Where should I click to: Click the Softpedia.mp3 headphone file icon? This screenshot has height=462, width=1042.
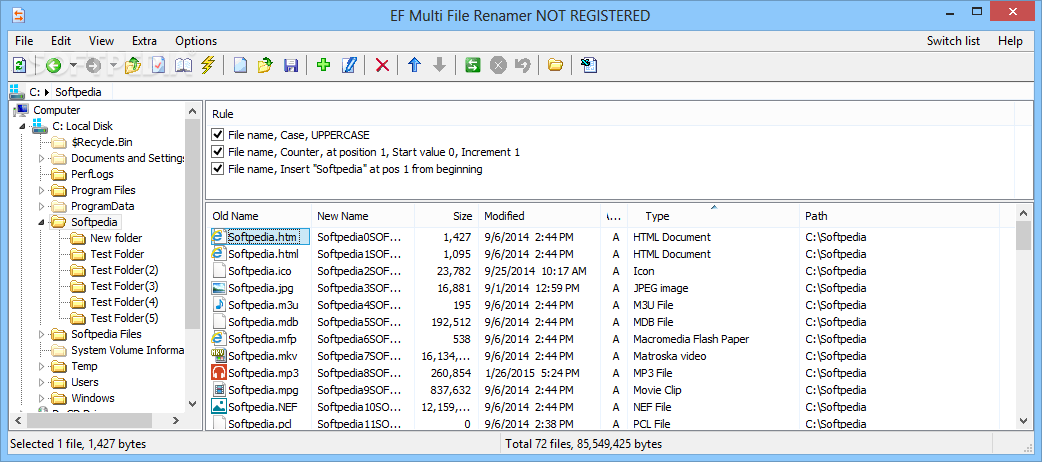click(219, 372)
